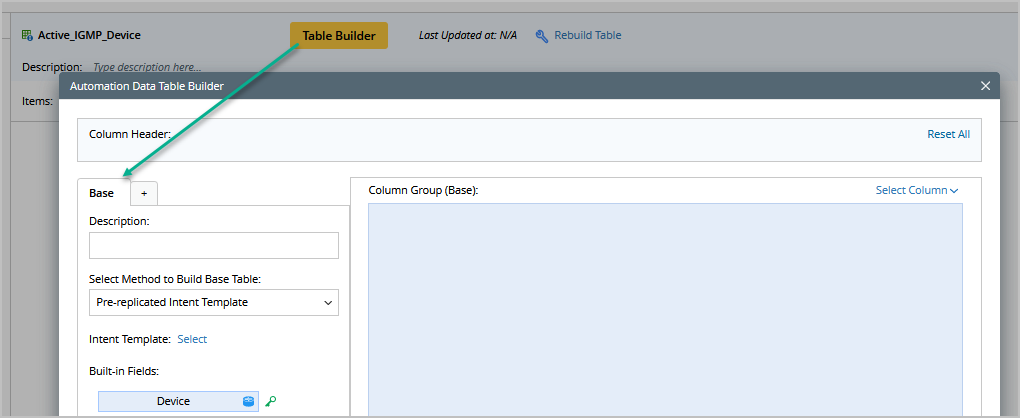Click the Rebuild Table link
The image size is (1020, 418).
pyautogui.click(x=588, y=35)
